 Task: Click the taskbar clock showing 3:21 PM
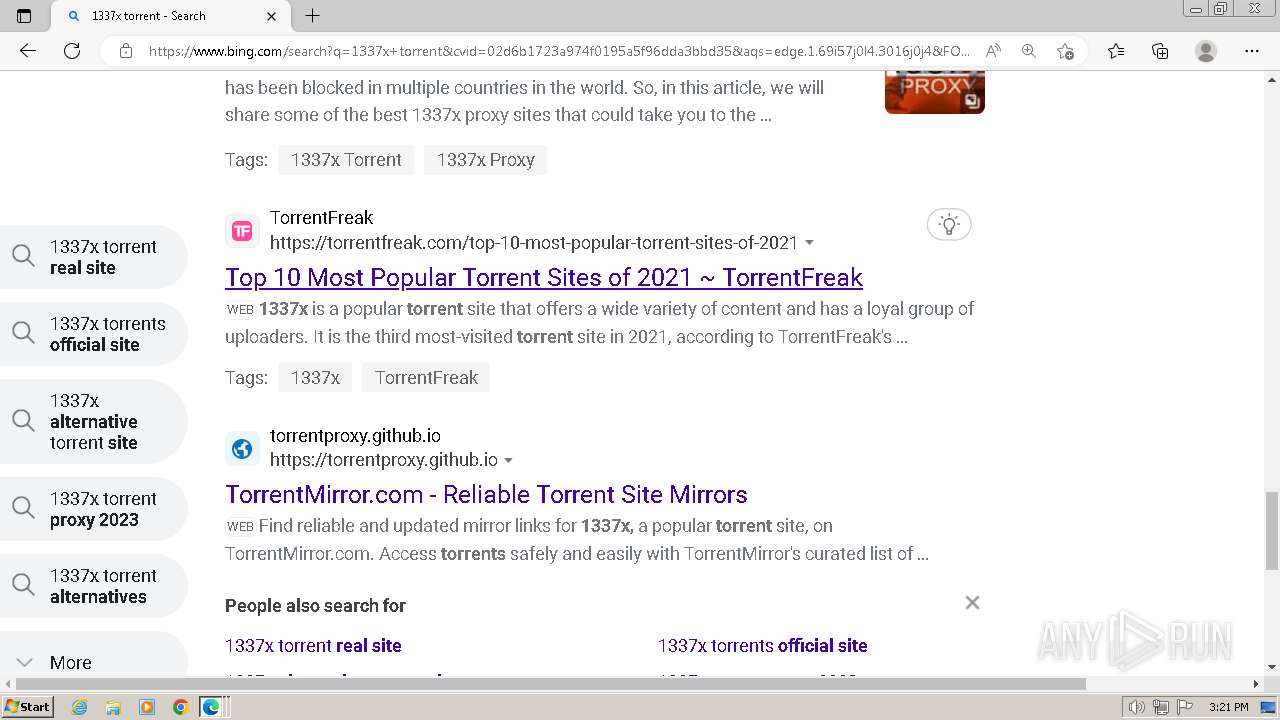click(x=1228, y=707)
